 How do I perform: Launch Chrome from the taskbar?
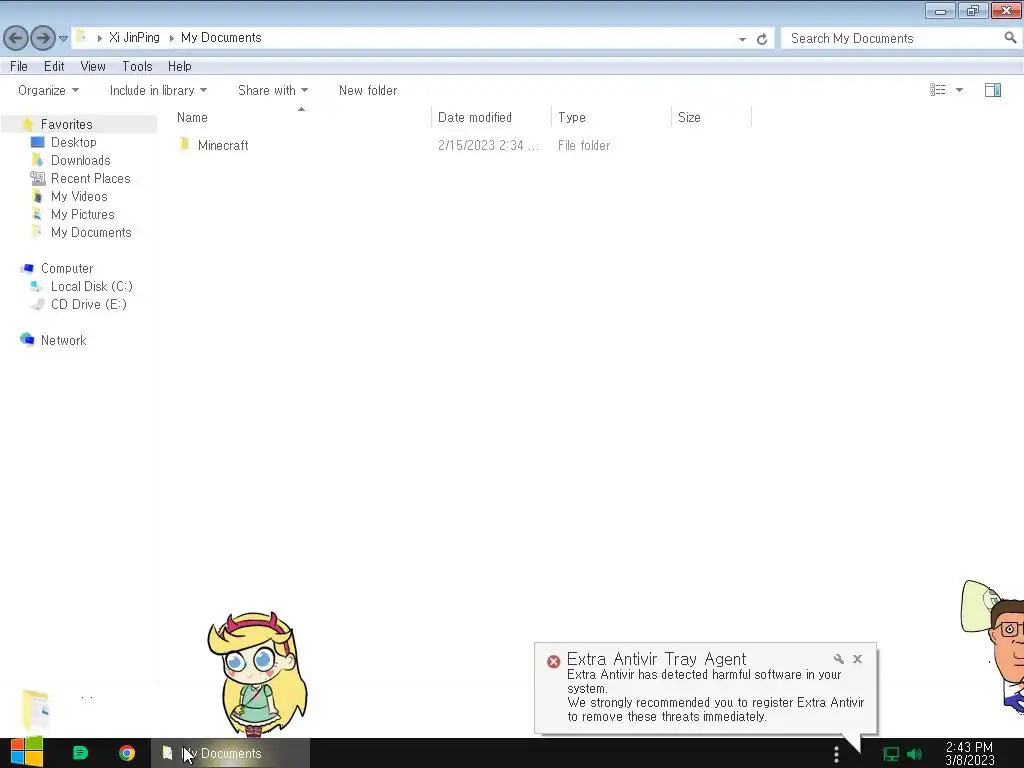point(127,753)
